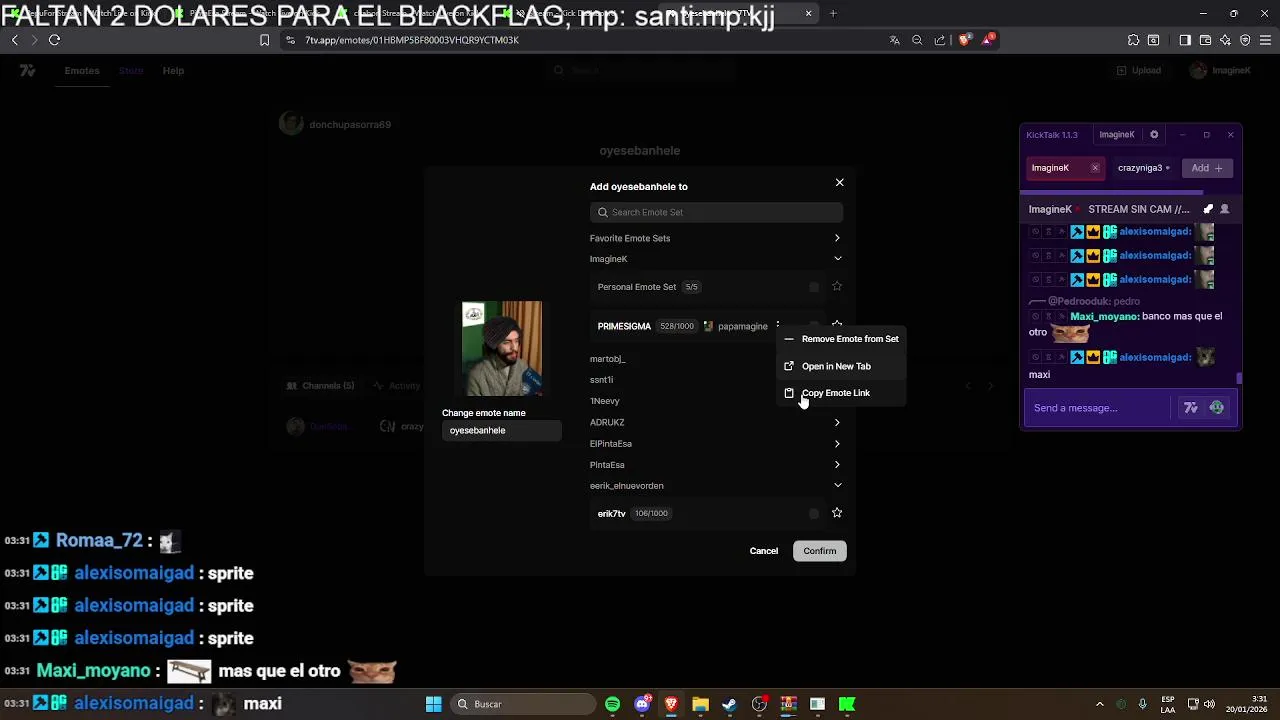Reload the 7tv page

54,40
